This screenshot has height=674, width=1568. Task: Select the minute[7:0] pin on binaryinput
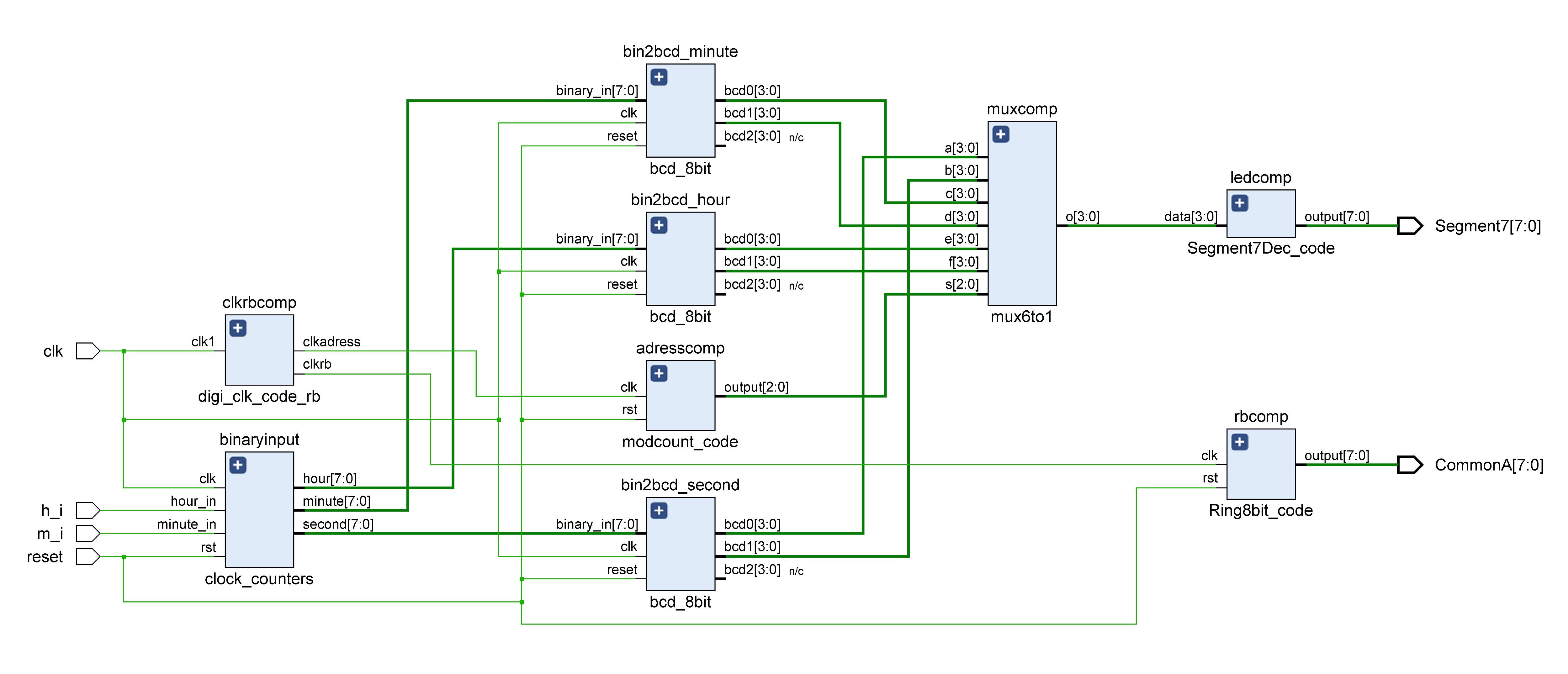336,501
